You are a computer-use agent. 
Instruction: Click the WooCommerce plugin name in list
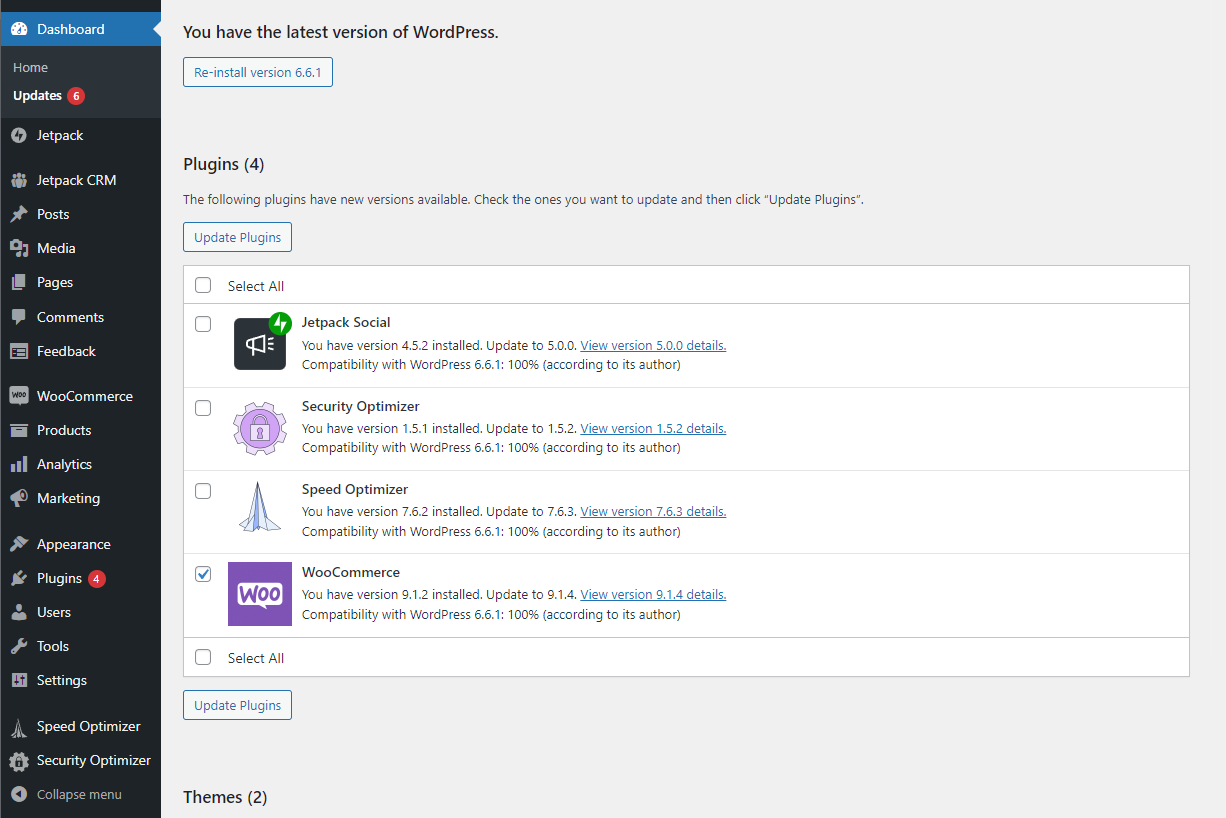click(x=351, y=572)
